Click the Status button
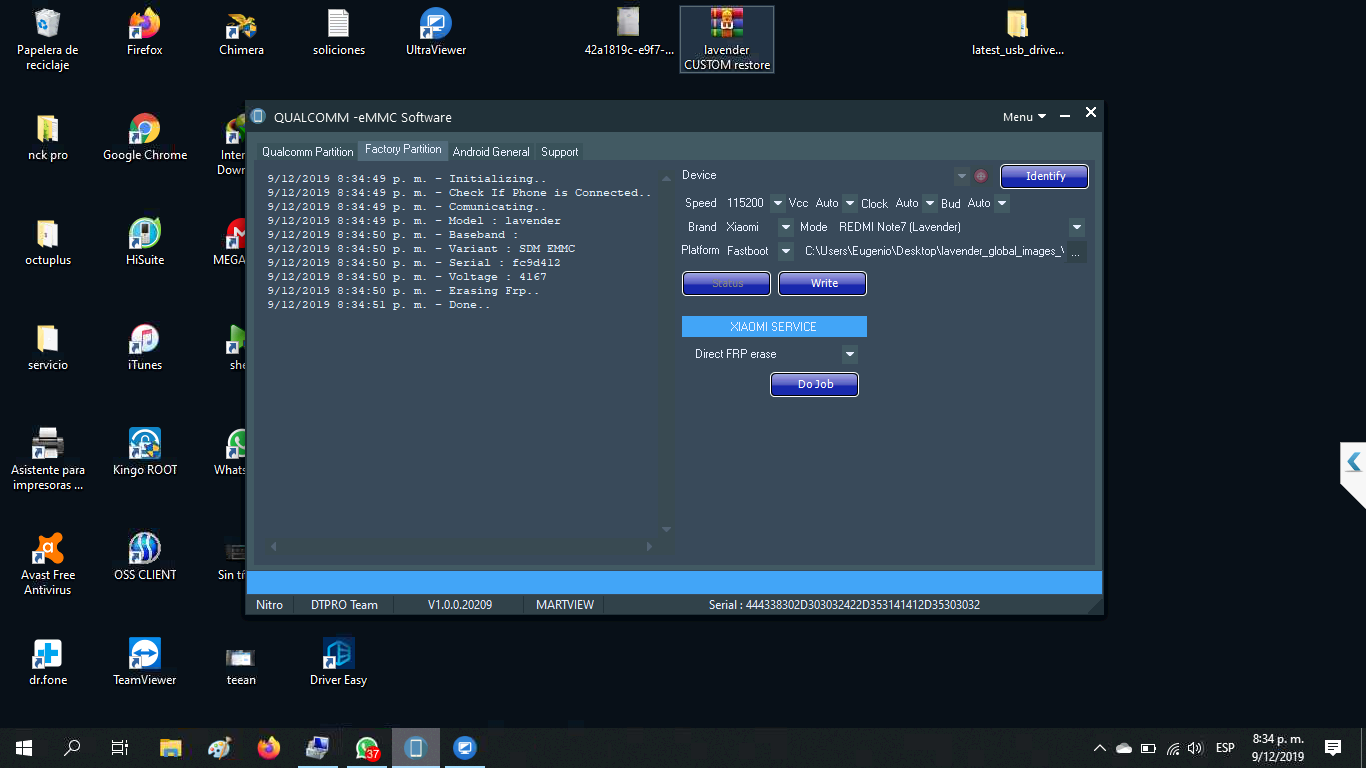The height and width of the screenshot is (768, 1366). tap(727, 283)
